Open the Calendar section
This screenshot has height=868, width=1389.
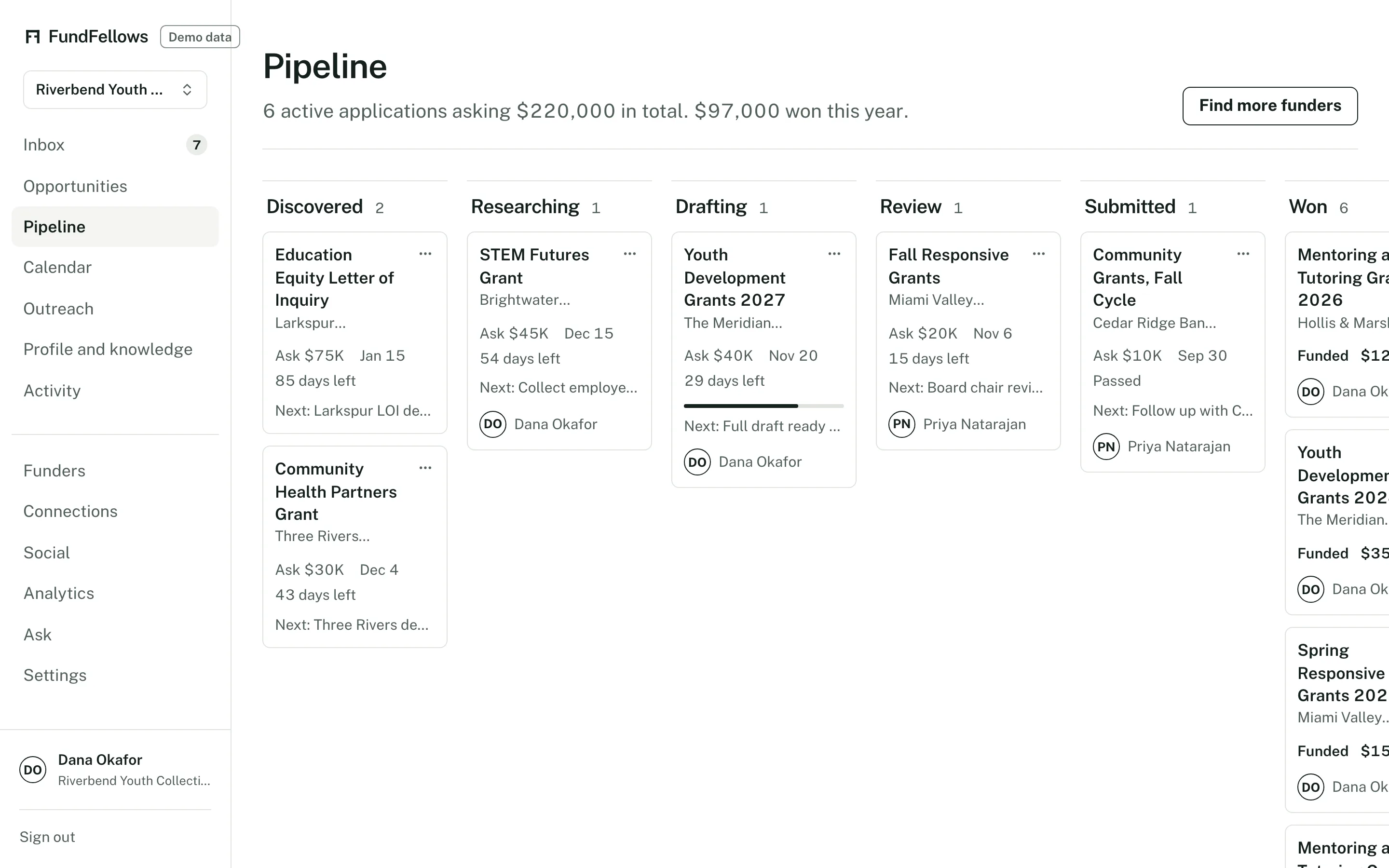point(115,268)
